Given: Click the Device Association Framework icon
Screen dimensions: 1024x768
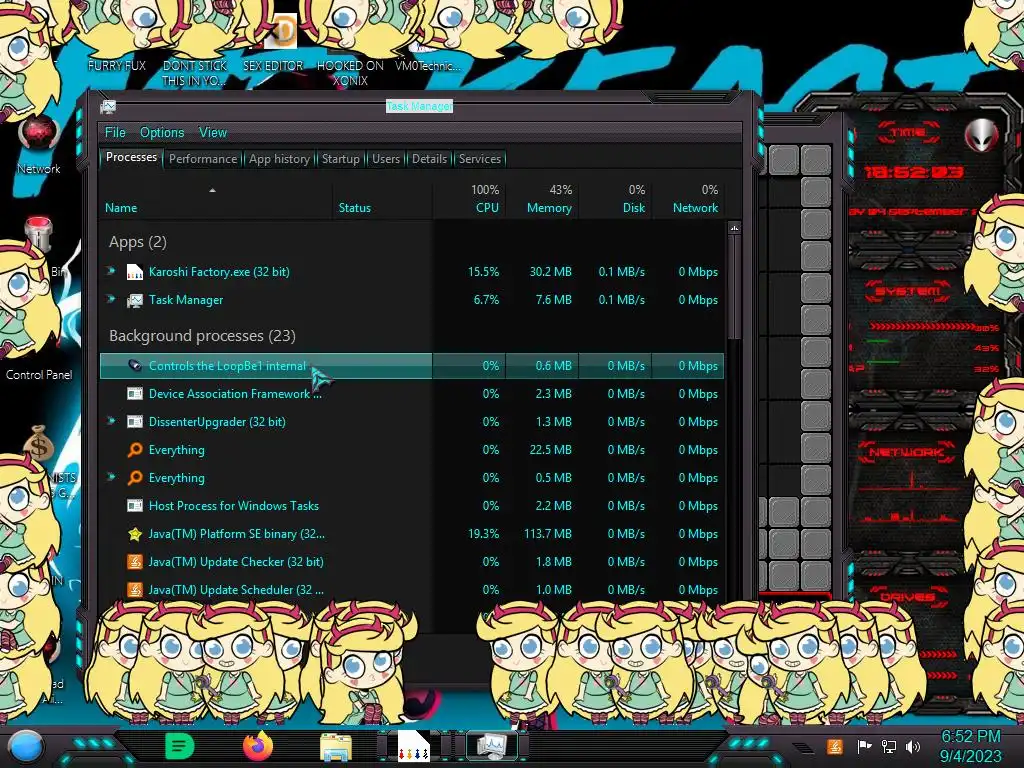Looking at the screenshot, I should (135, 394).
